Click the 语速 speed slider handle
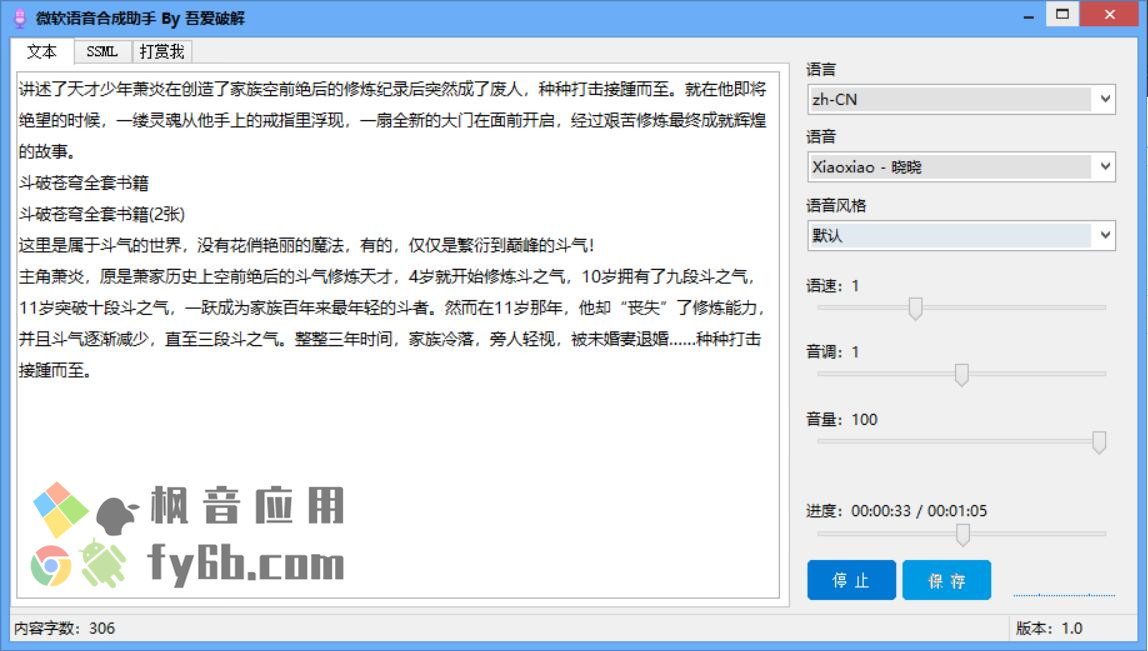This screenshot has height=651, width=1148. coord(915,308)
